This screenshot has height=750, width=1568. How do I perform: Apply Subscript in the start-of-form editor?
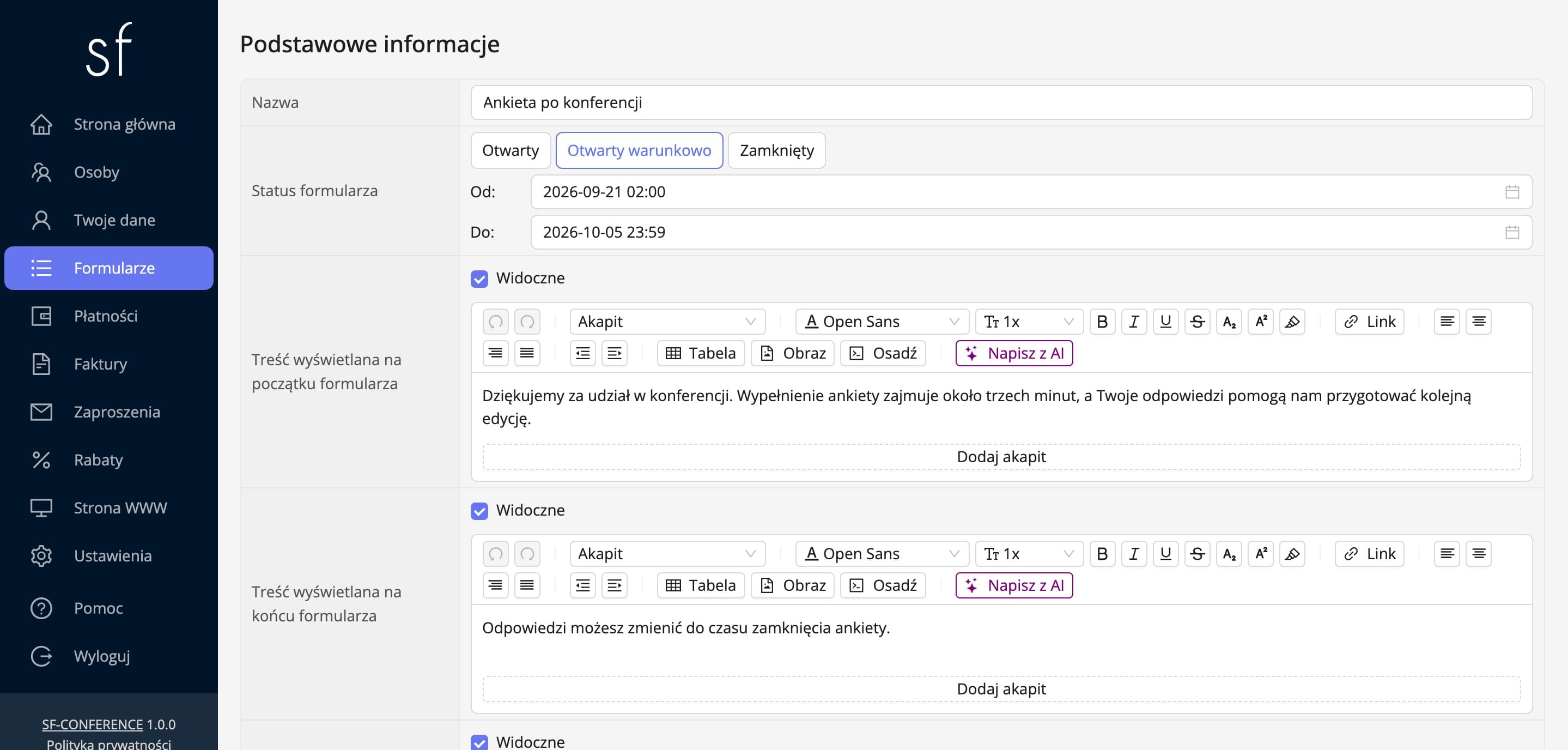1229,322
